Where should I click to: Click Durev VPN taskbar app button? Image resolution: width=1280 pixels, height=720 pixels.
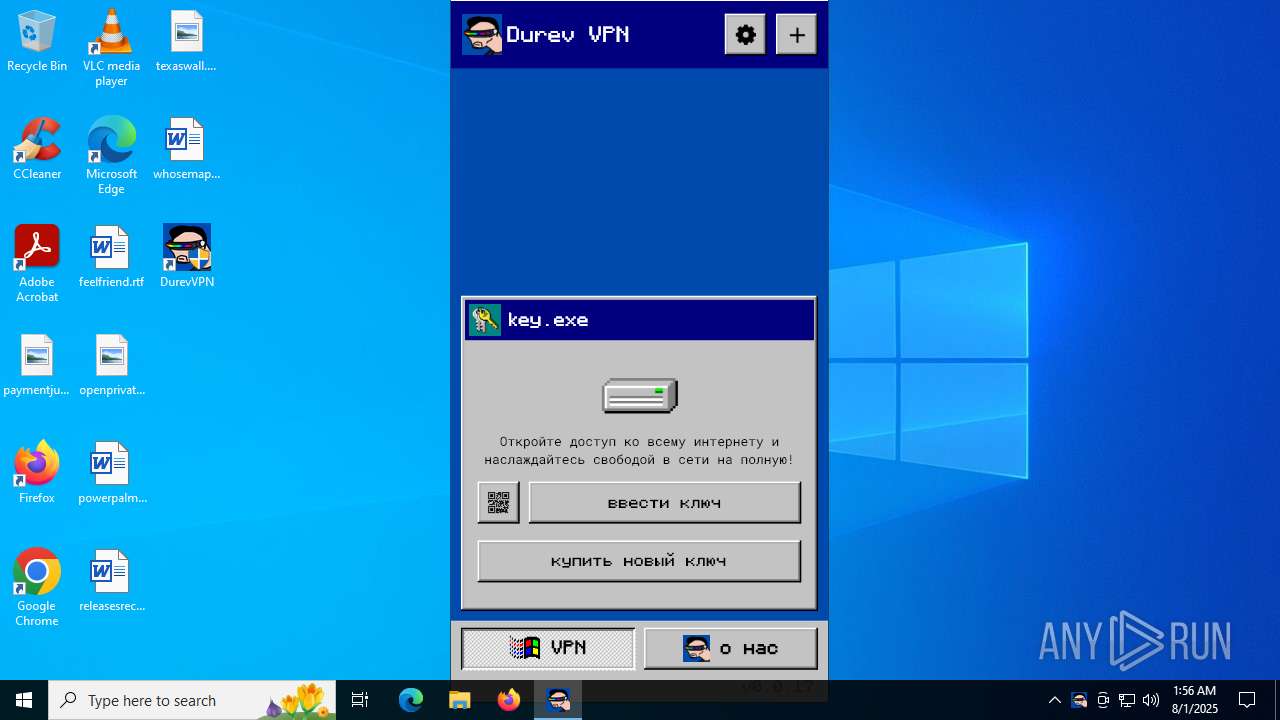[558, 700]
